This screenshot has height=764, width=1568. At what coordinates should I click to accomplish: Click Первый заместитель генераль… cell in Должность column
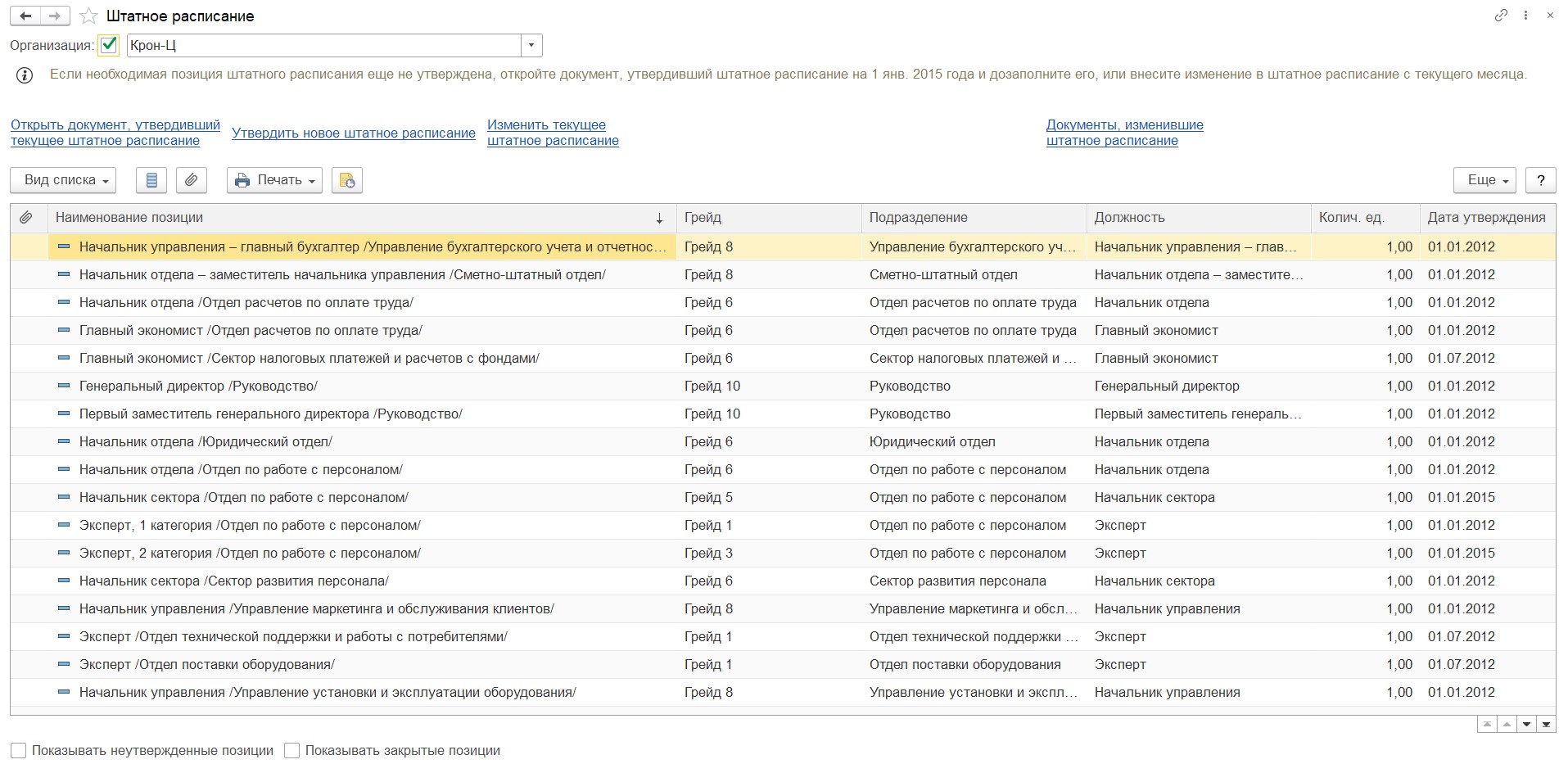click(1199, 414)
